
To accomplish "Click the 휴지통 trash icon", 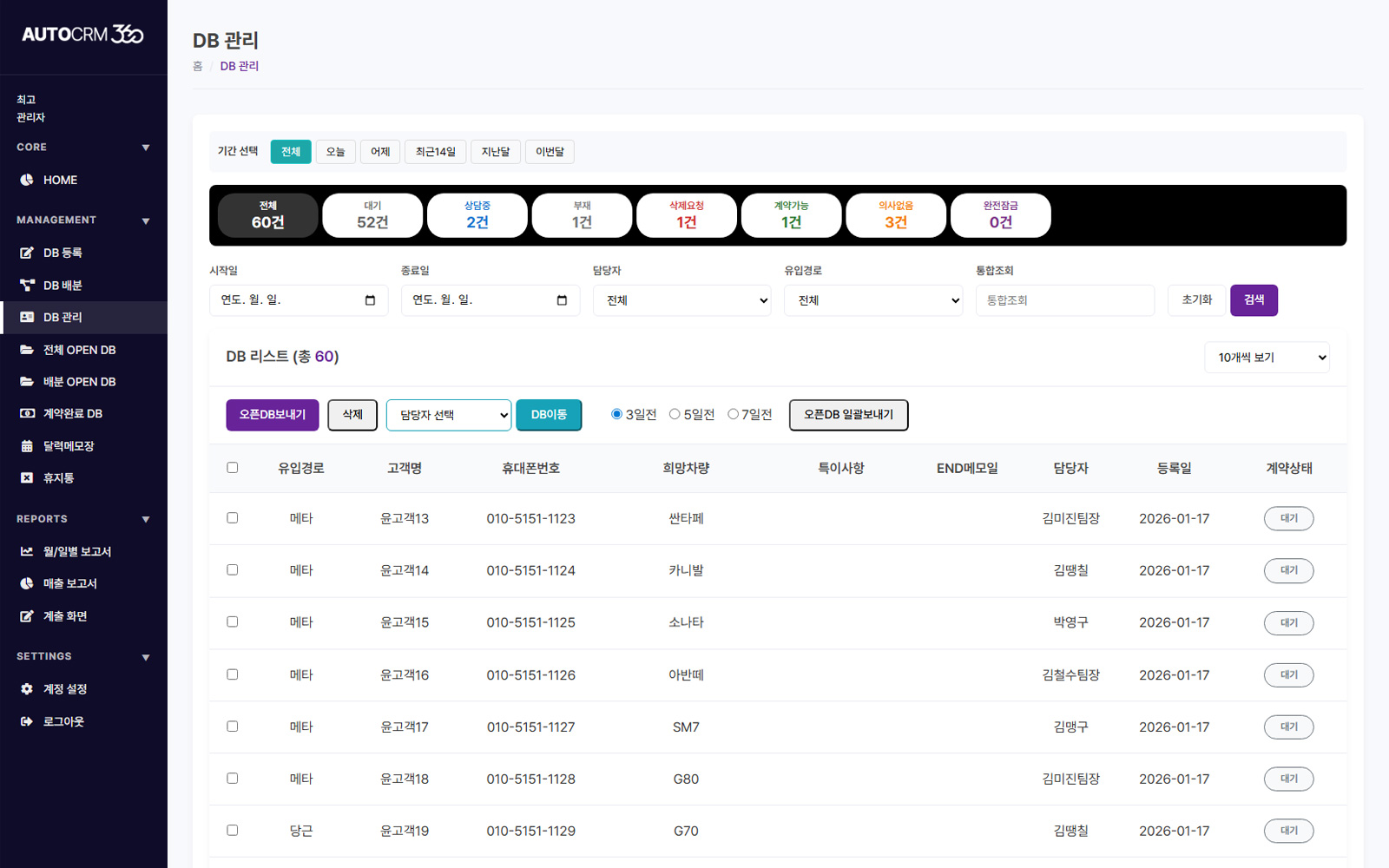I will click(x=27, y=478).
